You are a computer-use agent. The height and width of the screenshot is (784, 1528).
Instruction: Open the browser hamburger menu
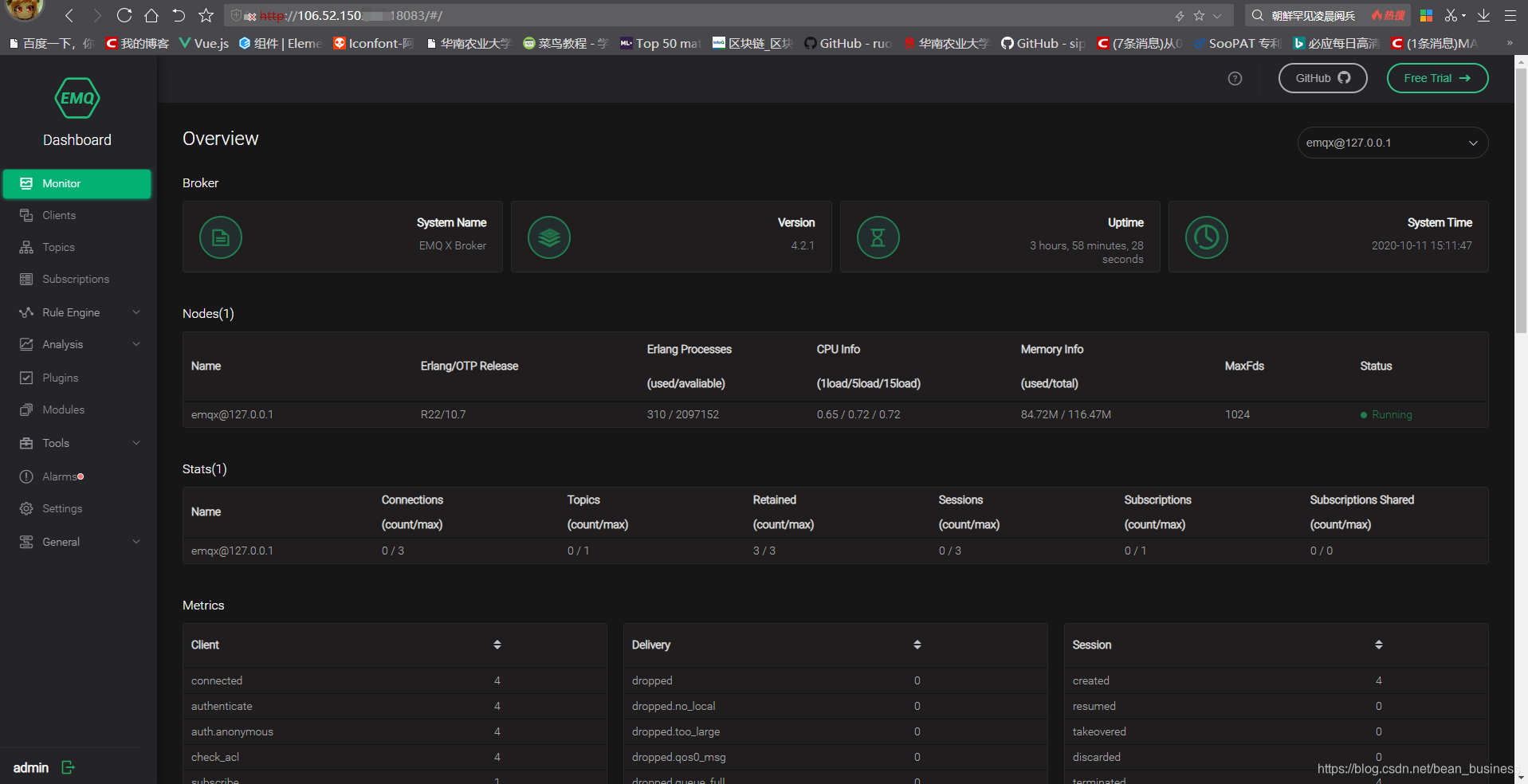[x=1510, y=15]
